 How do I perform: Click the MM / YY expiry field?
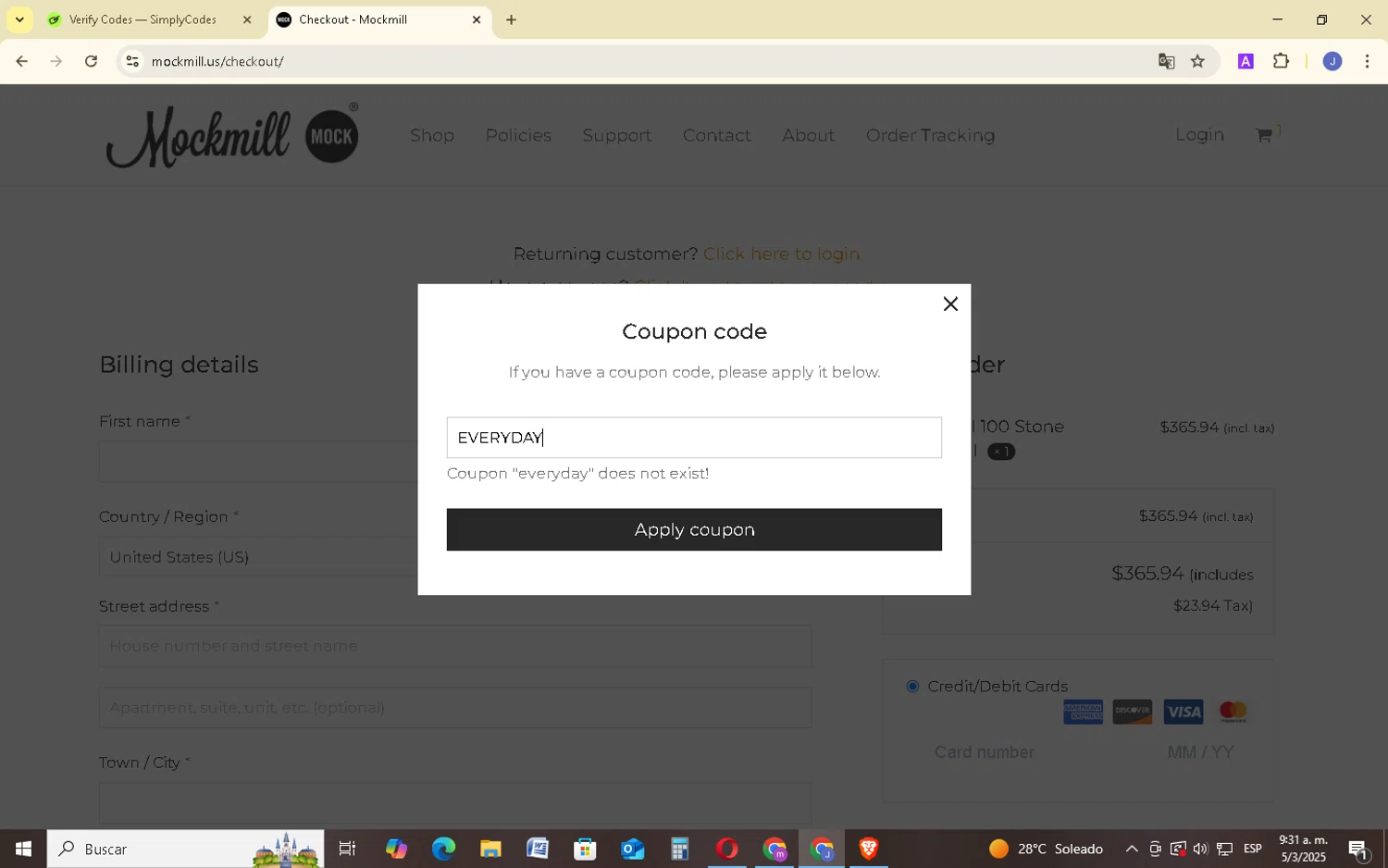1200,752
